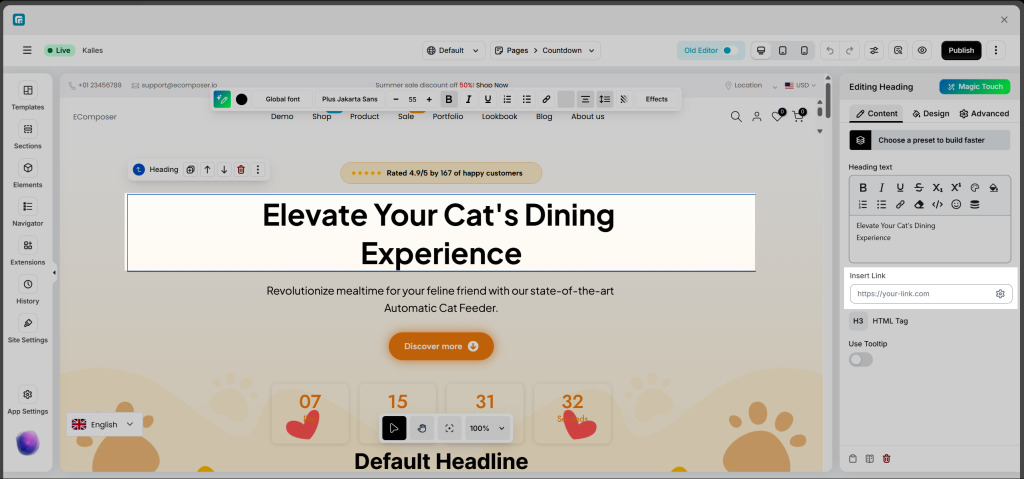This screenshot has width=1024, height=479.
Task: Enable the Use Tooltip switch
Action: click(860, 359)
